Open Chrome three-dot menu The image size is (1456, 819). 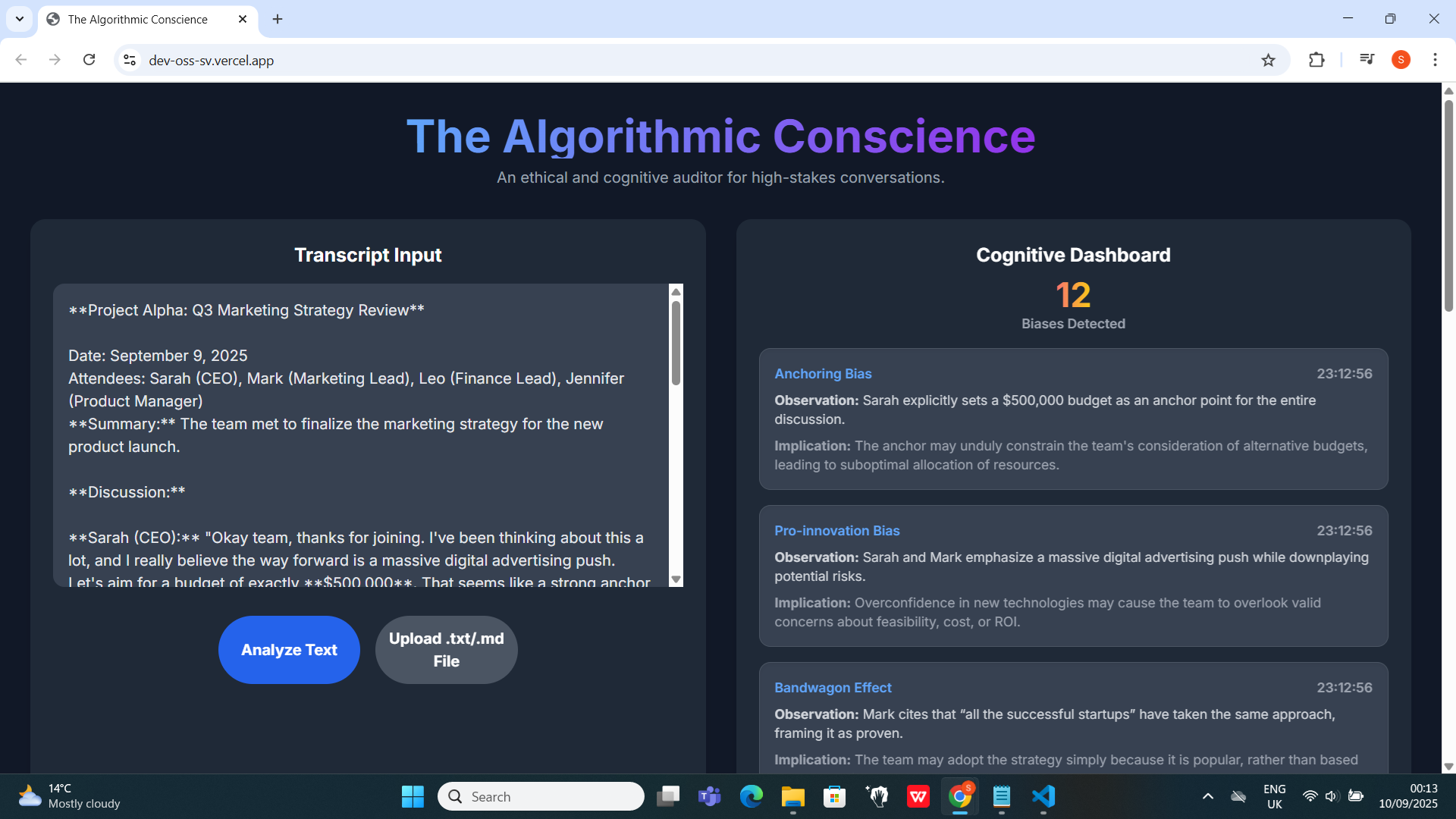click(1435, 60)
